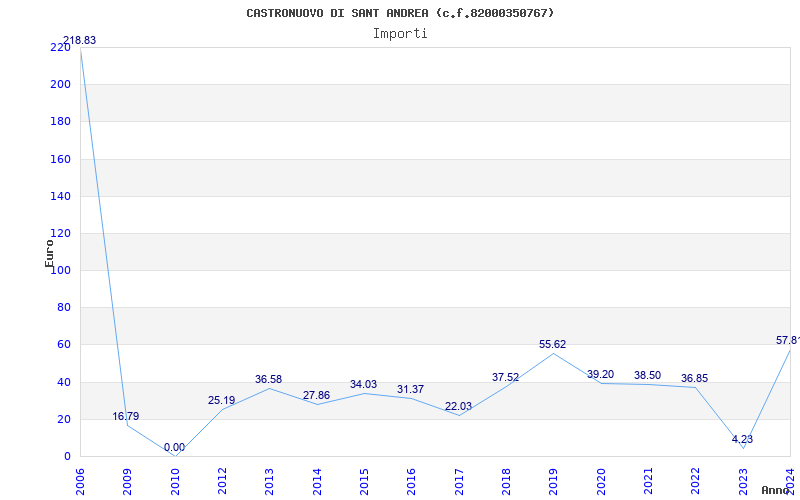This screenshot has height=500, width=800.
Task: Click the 2009 x-axis year label
Action: [128, 482]
